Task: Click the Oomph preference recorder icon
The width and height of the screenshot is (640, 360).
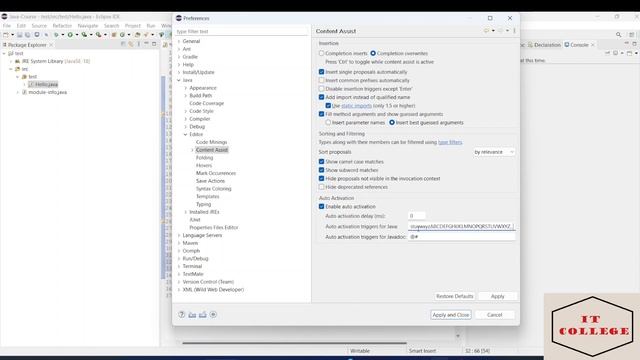Action: pyautogui.click(x=213, y=315)
